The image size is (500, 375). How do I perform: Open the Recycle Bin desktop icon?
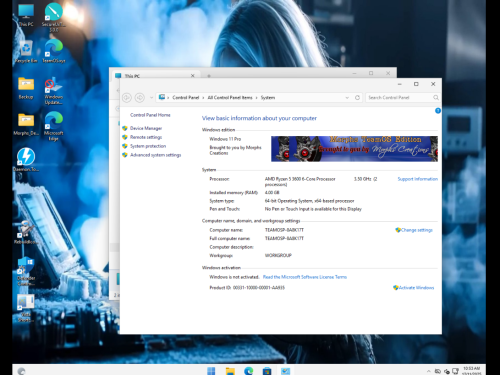point(26,52)
